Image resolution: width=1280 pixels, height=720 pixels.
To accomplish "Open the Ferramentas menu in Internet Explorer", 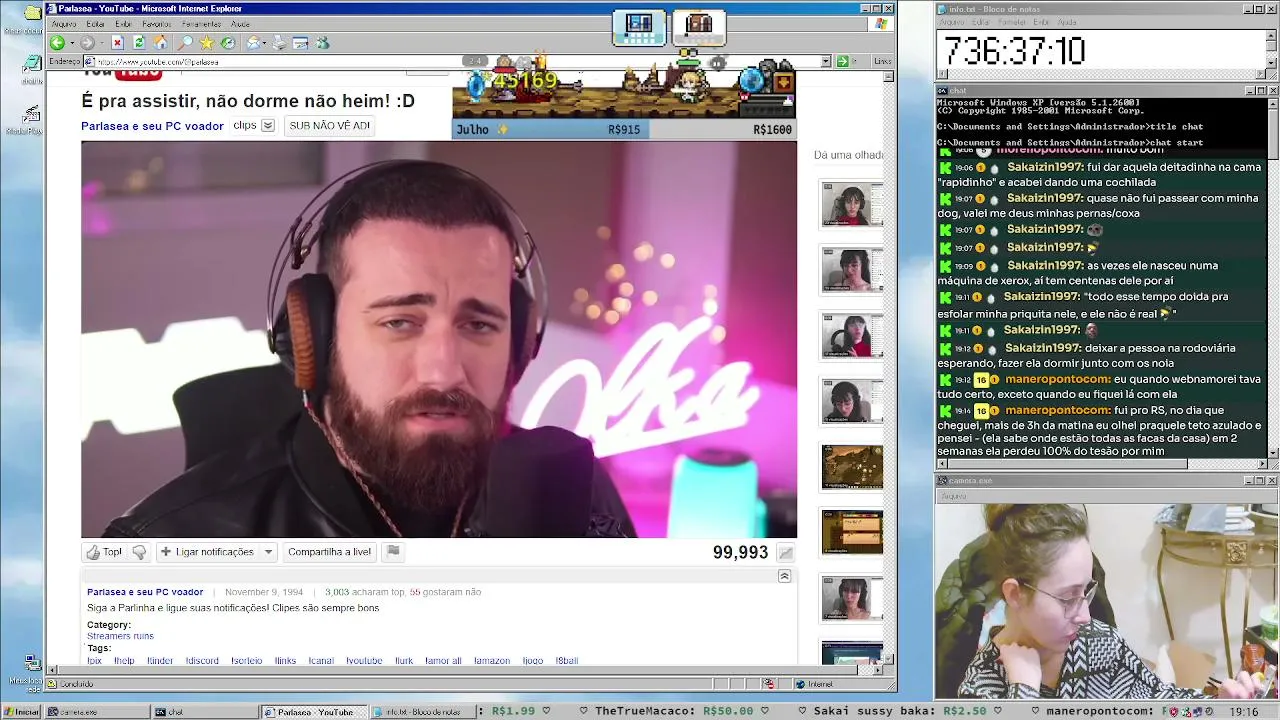I will click(x=201, y=24).
